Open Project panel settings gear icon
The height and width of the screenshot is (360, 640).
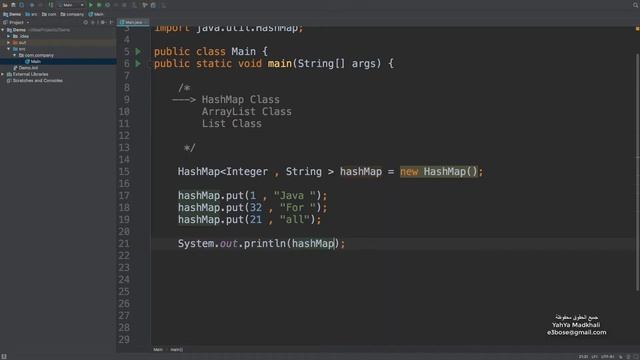coord(102,22)
